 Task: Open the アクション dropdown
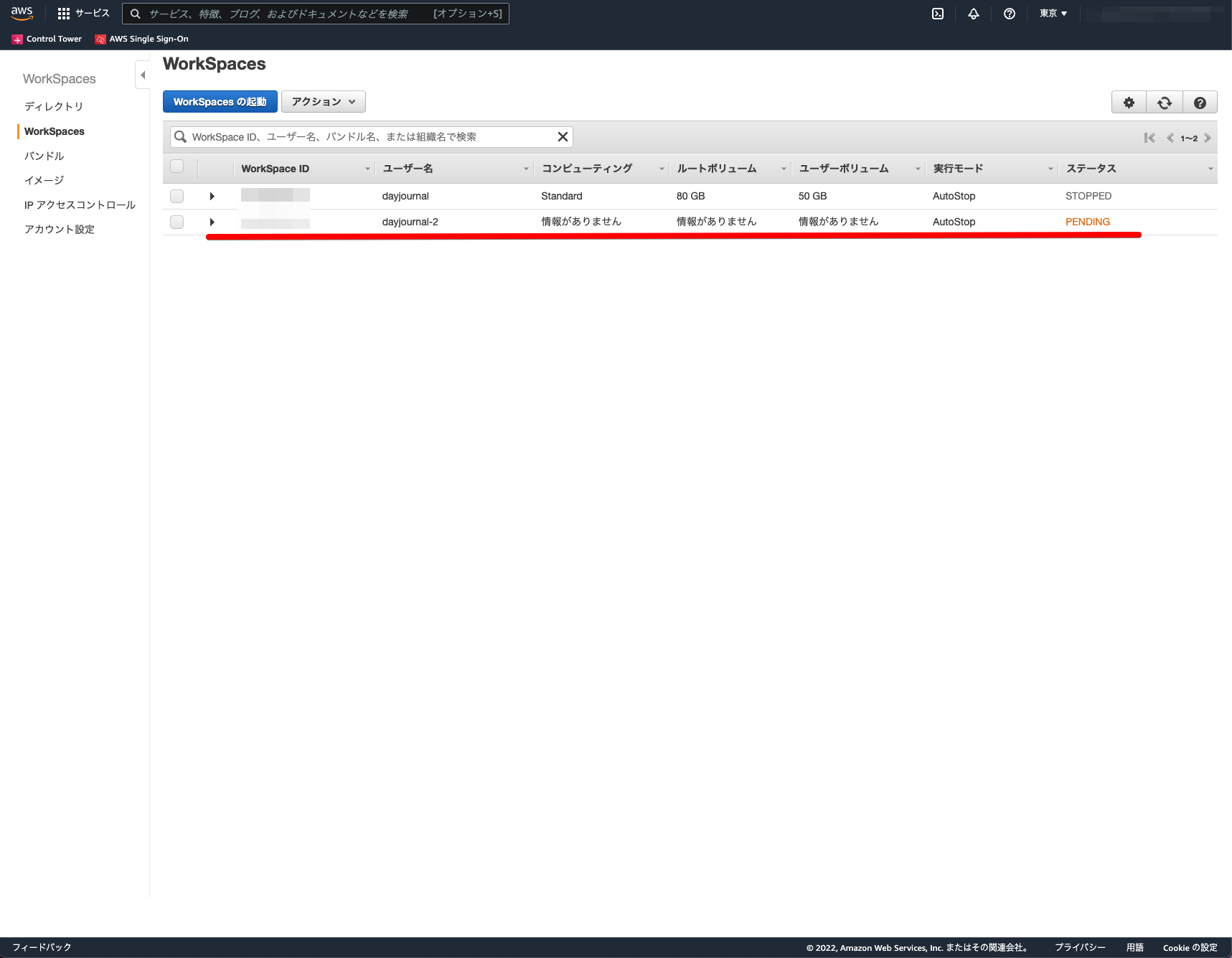pyautogui.click(x=323, y=101)
